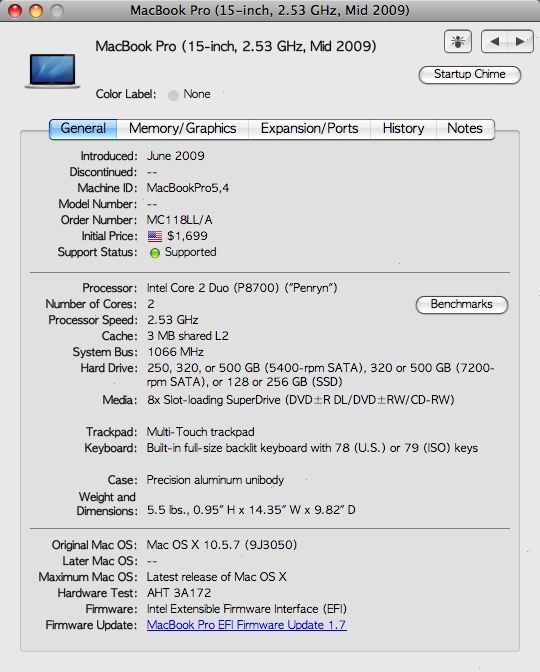Click the 'MC118LL/A' order number
540x672 pixels.
180,220
